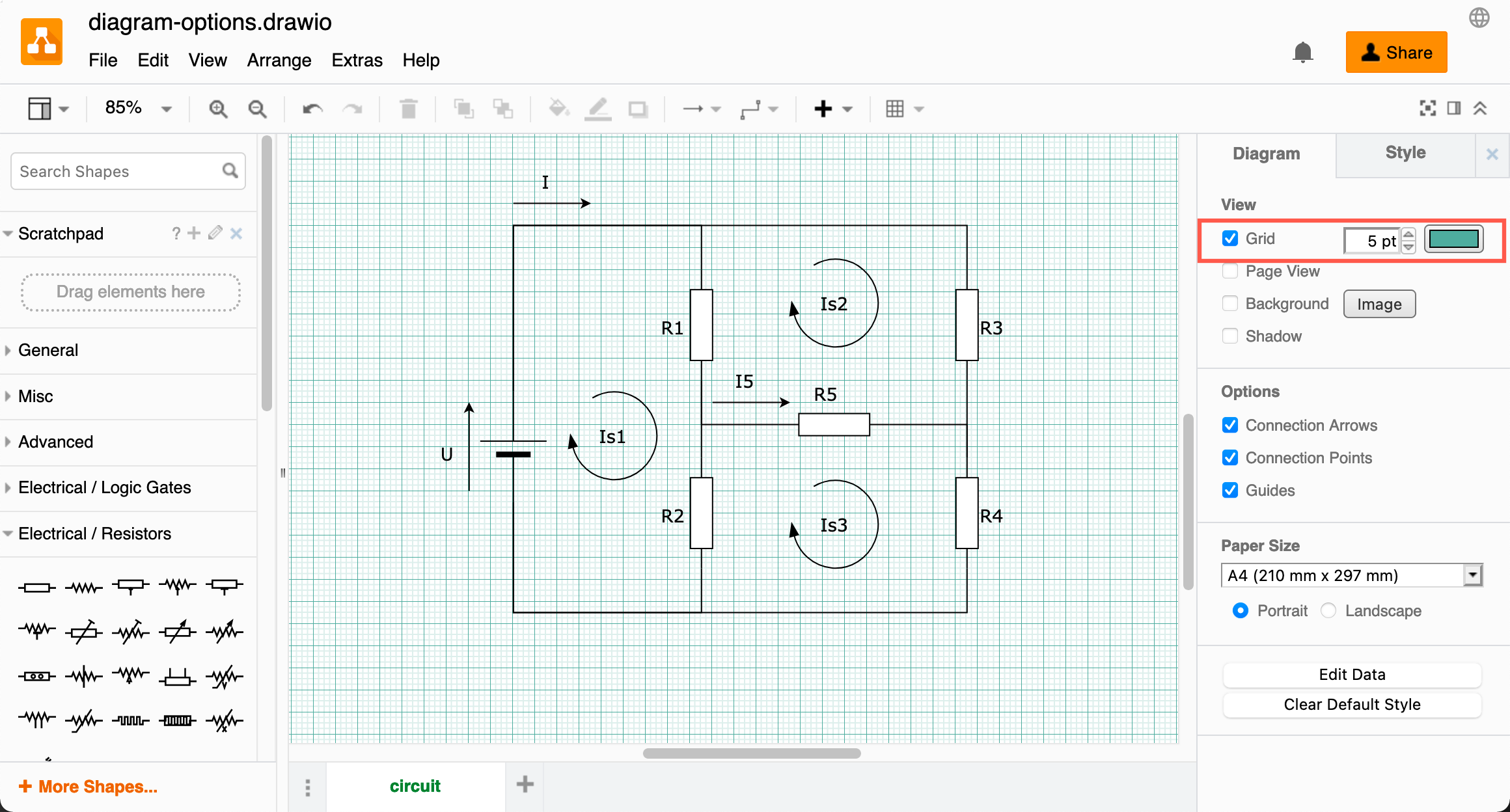Zoom in using the magnifier plus icon
Viewport: 1510px width, 812px height.
(x=219, y=108)
